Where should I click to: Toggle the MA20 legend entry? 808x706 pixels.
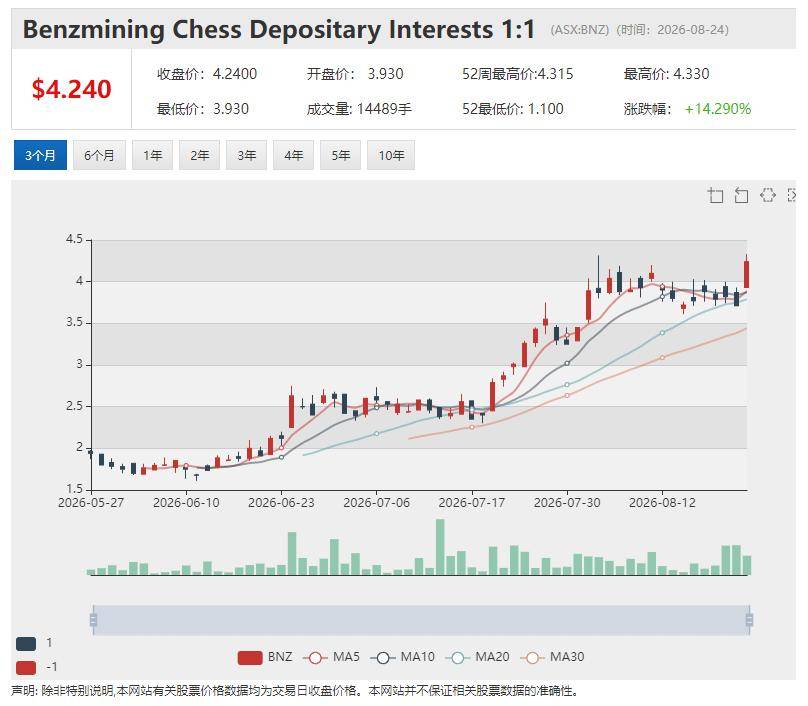click(477, 657)
